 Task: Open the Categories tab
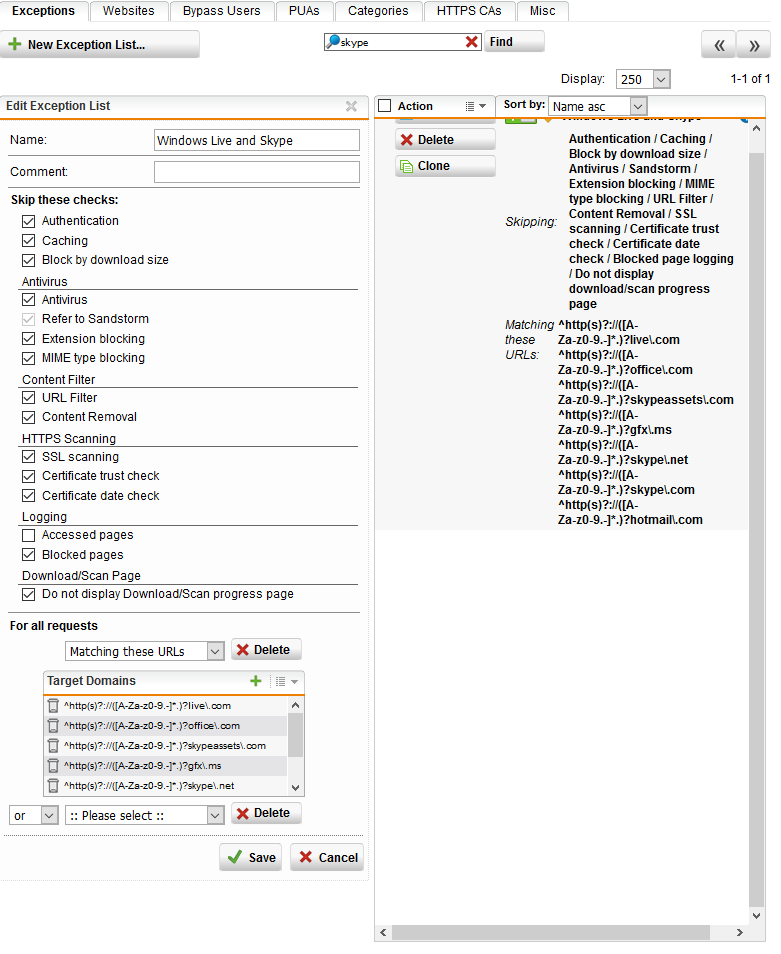[378, 11]
